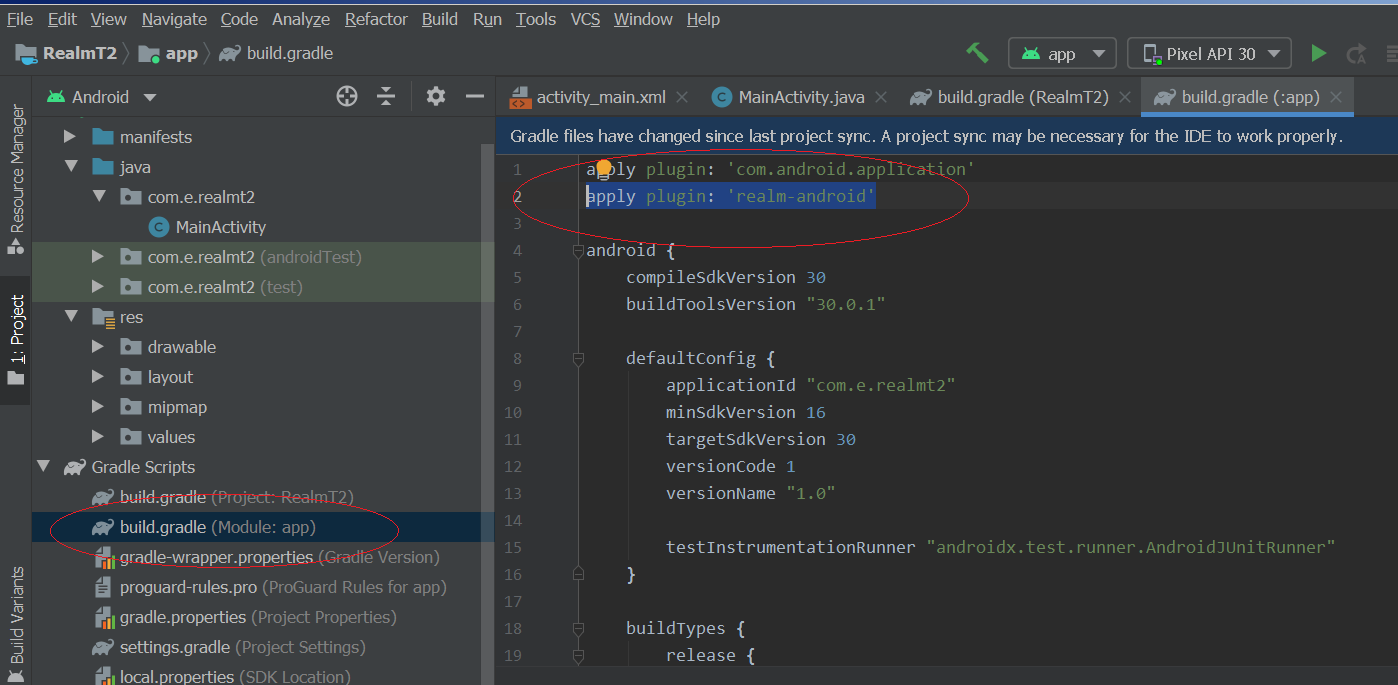This screenshot has width=1398, height=685.
Task: Expand com.e.realmt2 (test) package
Action: pos(98,286)
